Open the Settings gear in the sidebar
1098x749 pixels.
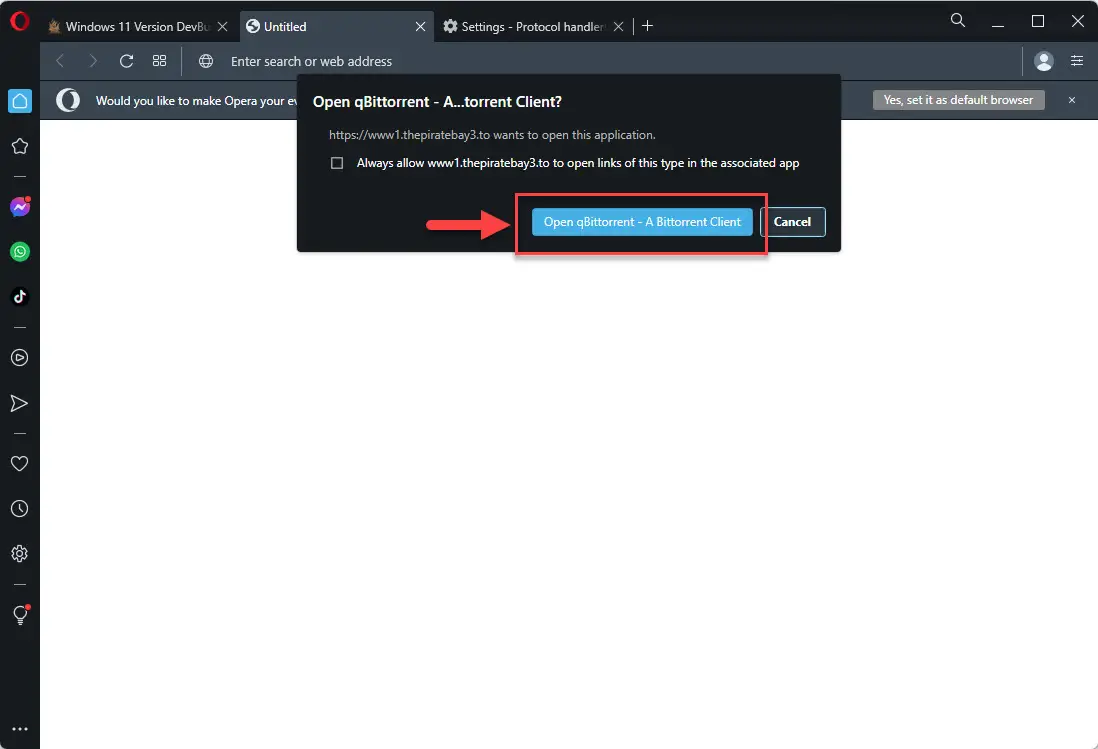pyautogui.click(x=20, y=554)
